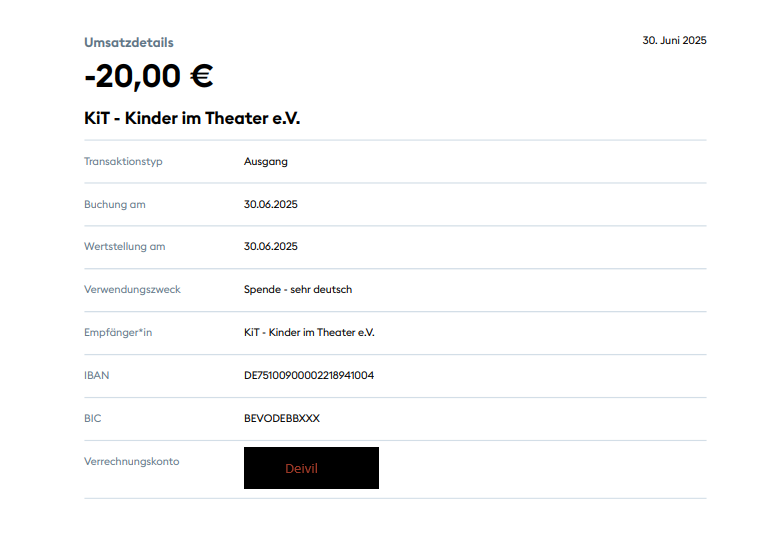Click the black redacted Verrechnungskonto box
This screenshot has width=757, height=543.
click(311, 468)
